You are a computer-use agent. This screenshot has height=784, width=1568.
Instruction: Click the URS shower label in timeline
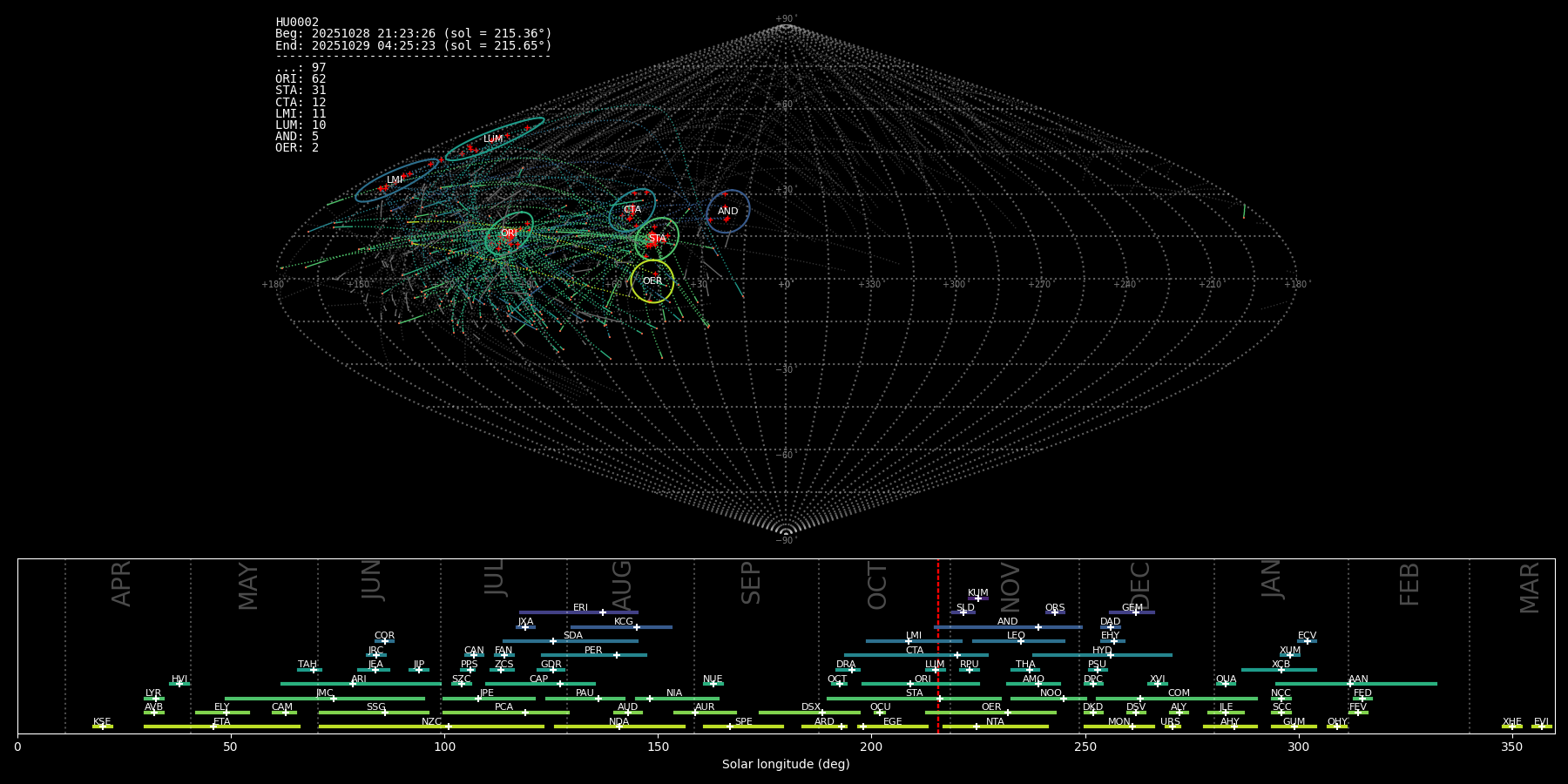(1171, 722)
